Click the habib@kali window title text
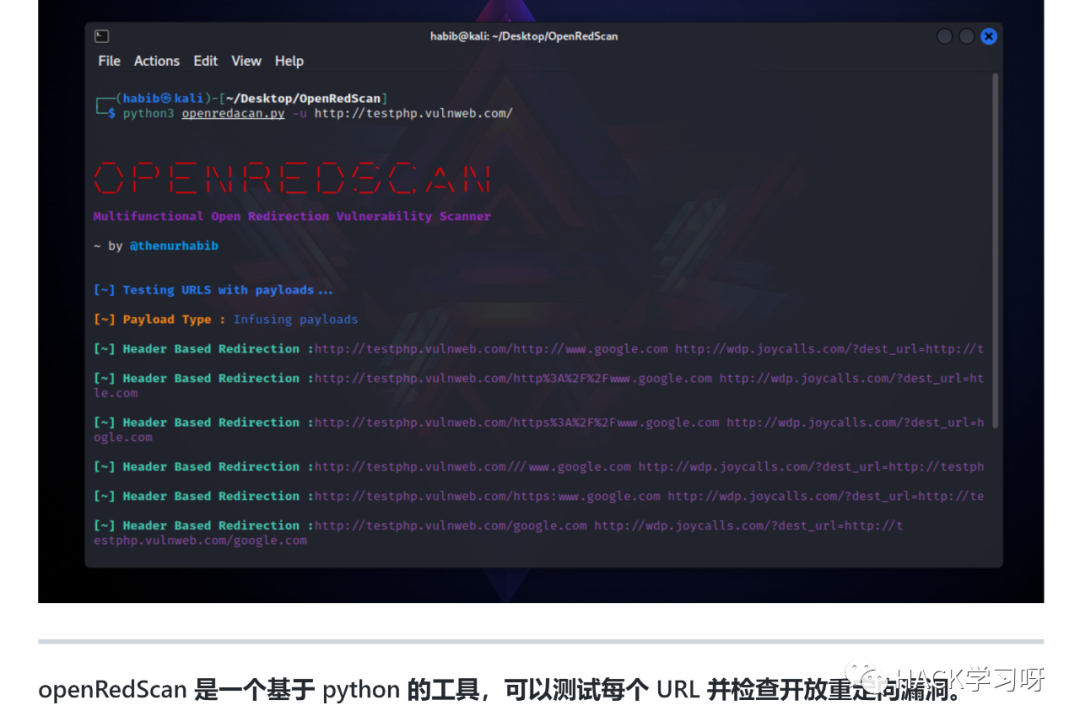 click(x=523, y=37)
